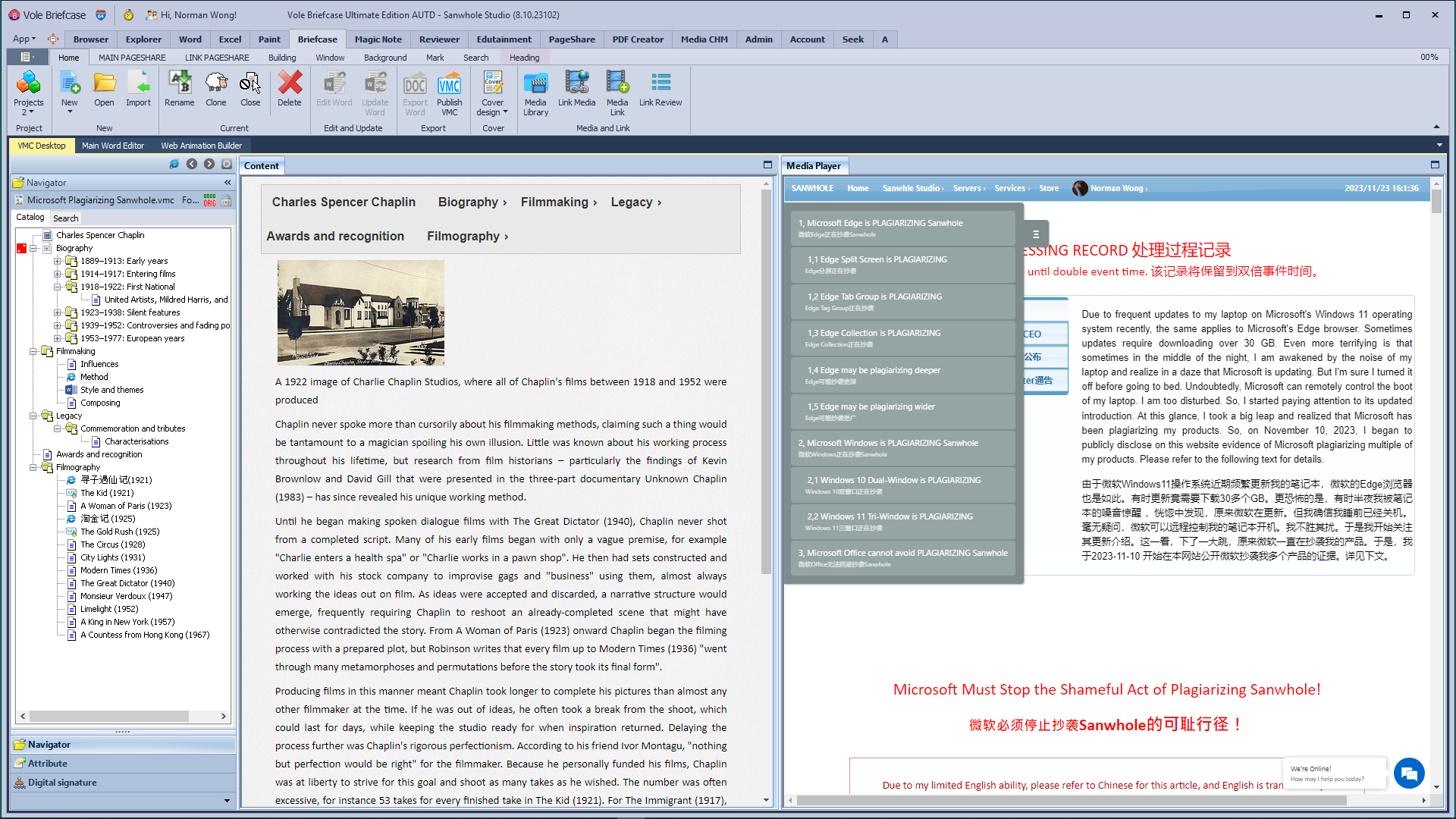Open the online chat bubble

(1409, 773)
